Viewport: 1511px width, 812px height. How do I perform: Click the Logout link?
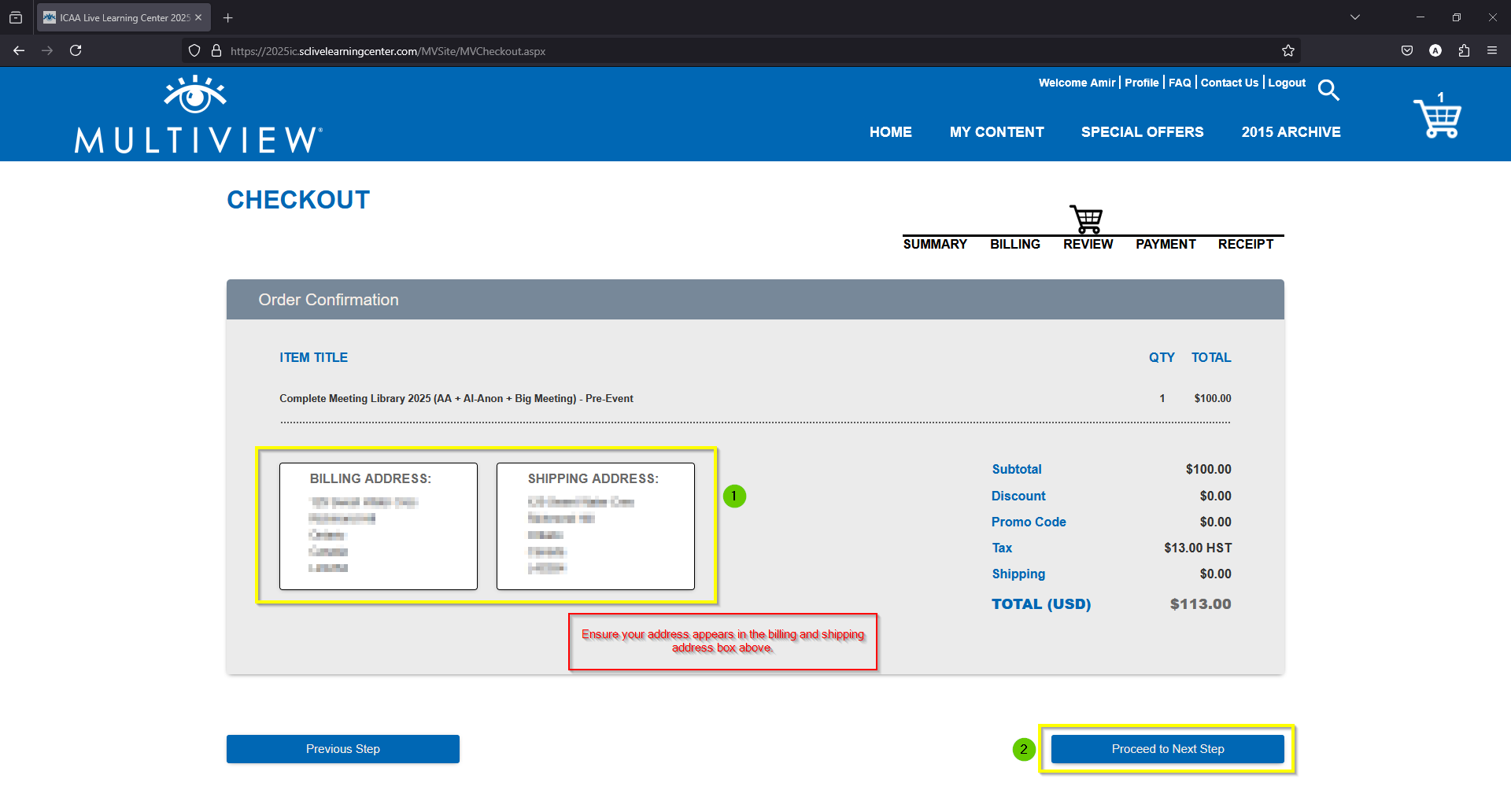point(1287,83)
